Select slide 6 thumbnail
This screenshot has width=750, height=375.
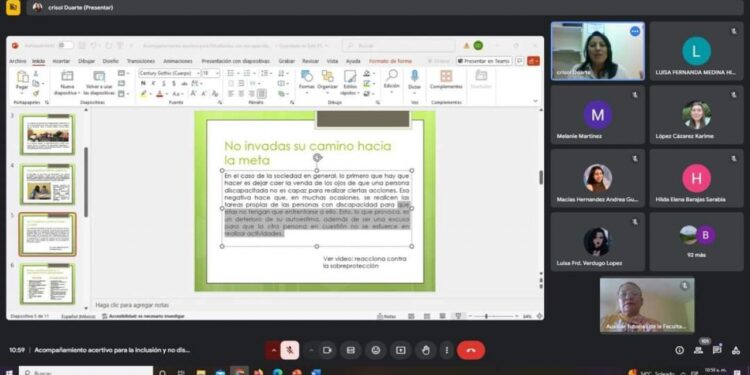pyautogui.click(x=47, y=284)
